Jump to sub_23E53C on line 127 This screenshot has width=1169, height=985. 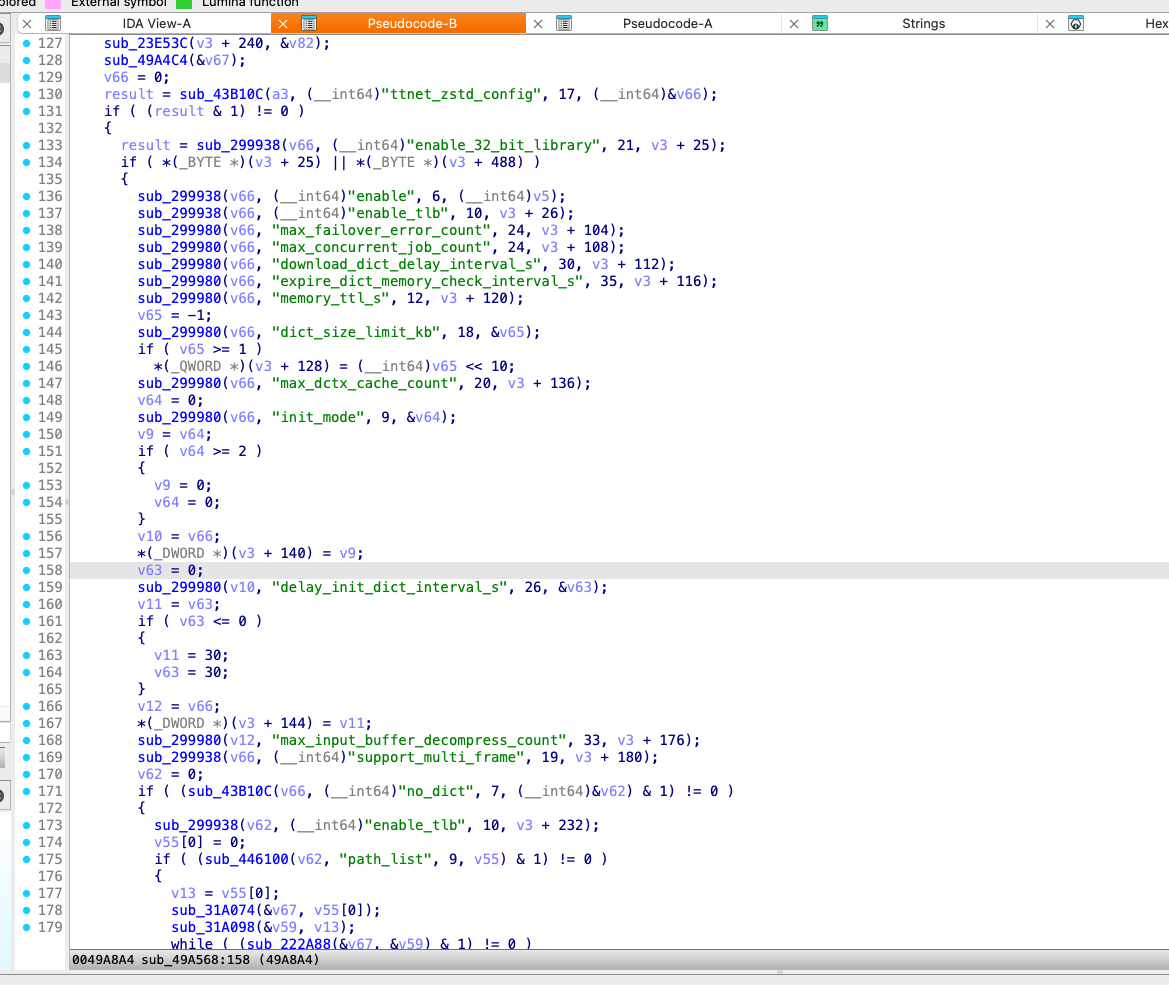coord(146,43)
